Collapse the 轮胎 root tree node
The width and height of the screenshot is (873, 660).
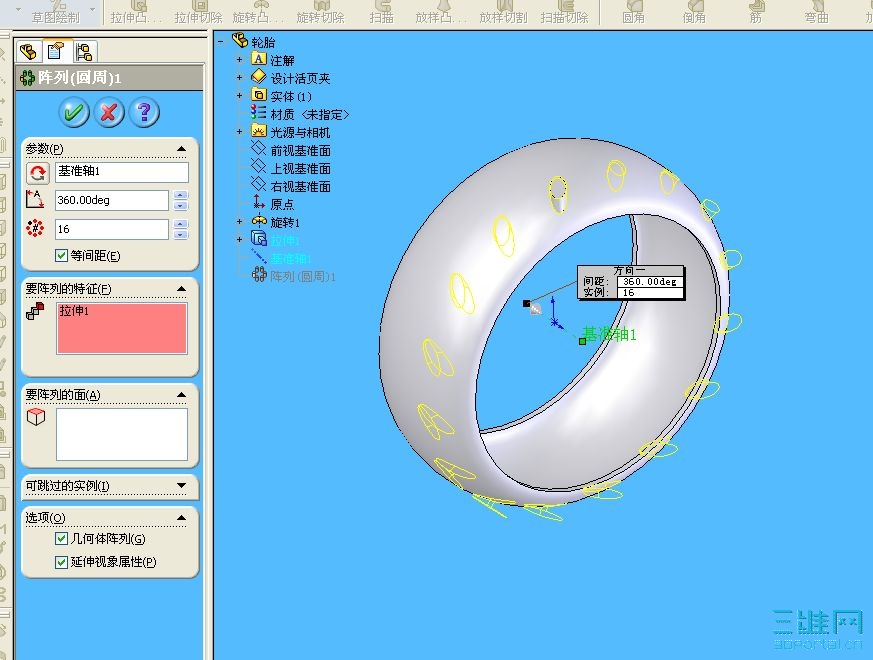tap(222, 42)
